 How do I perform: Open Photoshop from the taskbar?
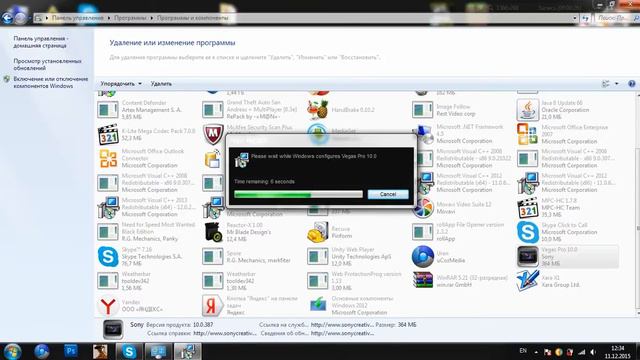coord(71,351)
